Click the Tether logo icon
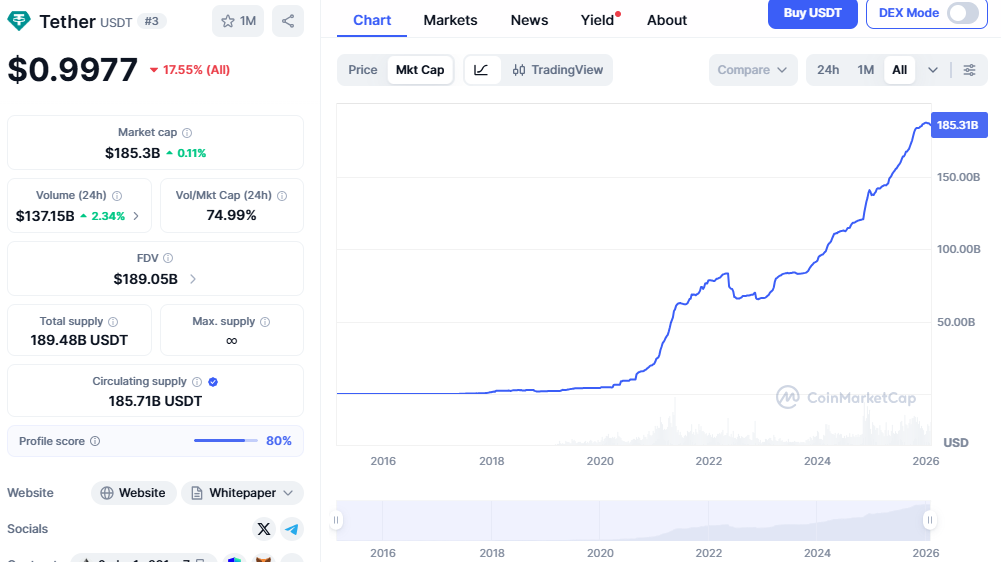Viewport: 1001px width, 562px height. 19,21
